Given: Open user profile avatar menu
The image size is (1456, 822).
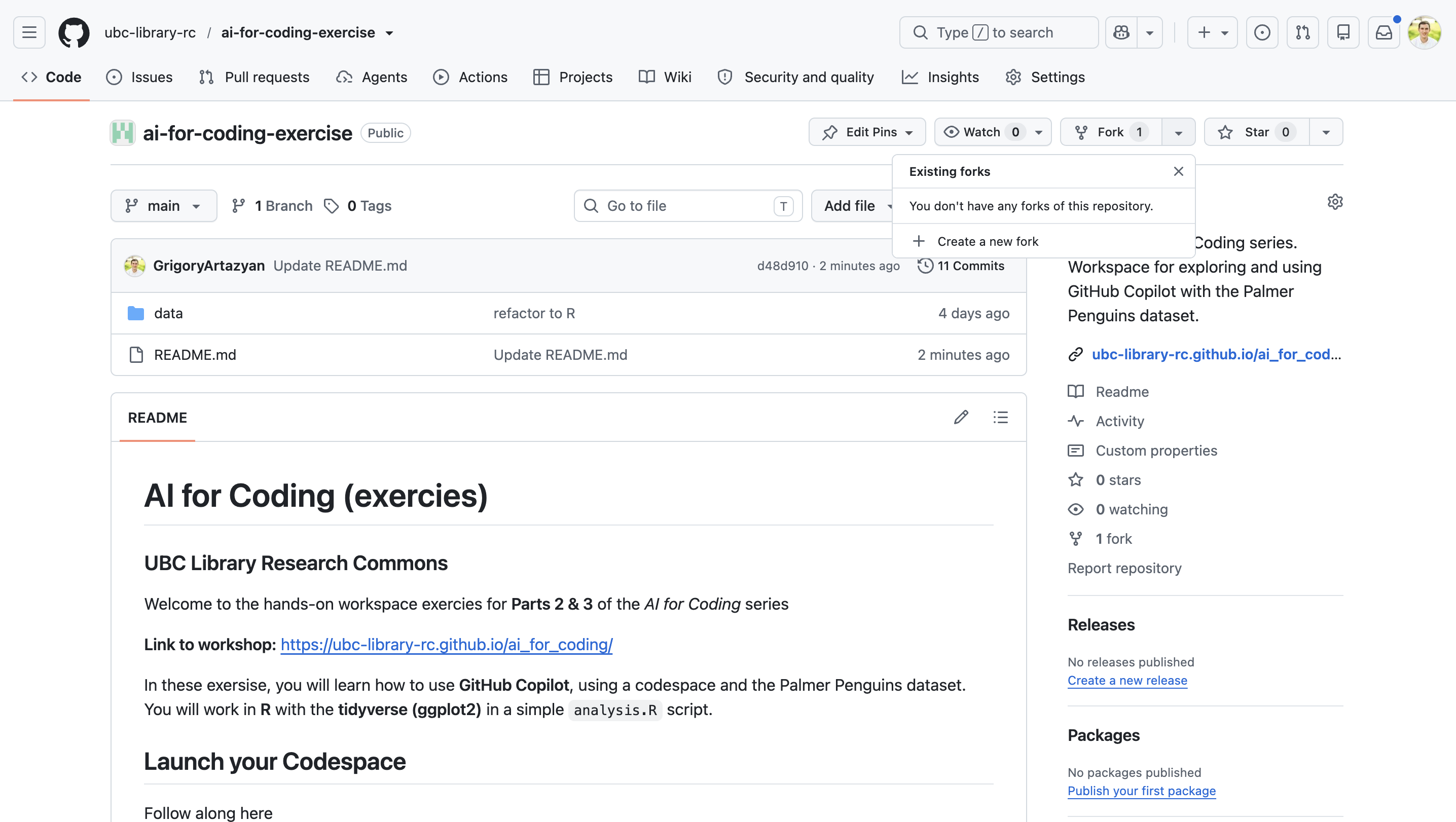Looking at the screenshot, I should tap(1425, 32).
